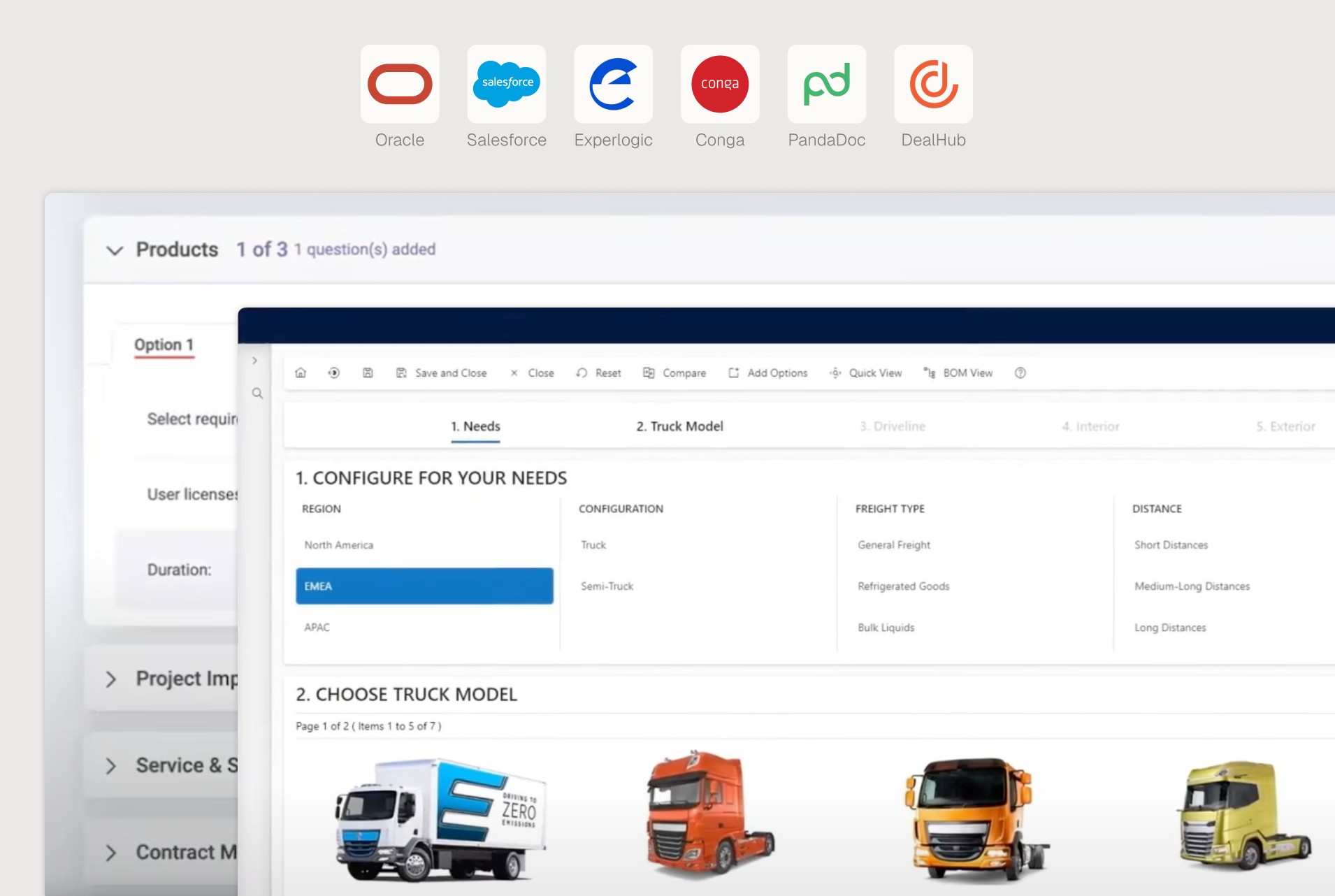The image size is (1335, 896).
Task: Select the Experlogic logo icon
Action: (613, 84)
